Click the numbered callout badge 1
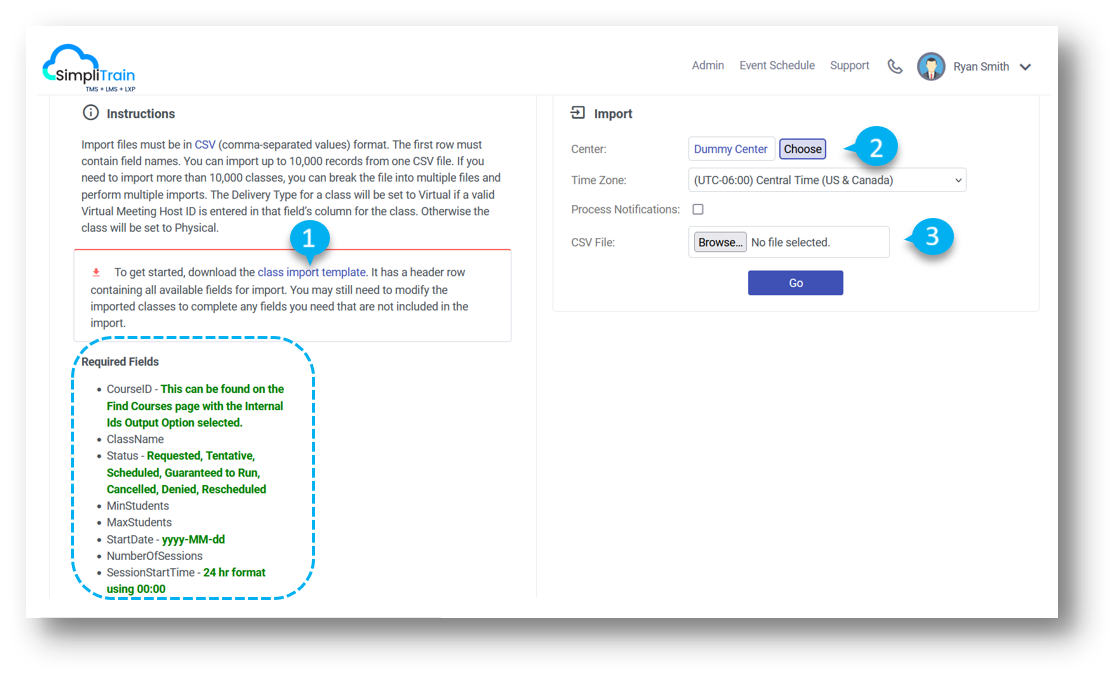Screen dimensions: 1118x678 309,239
